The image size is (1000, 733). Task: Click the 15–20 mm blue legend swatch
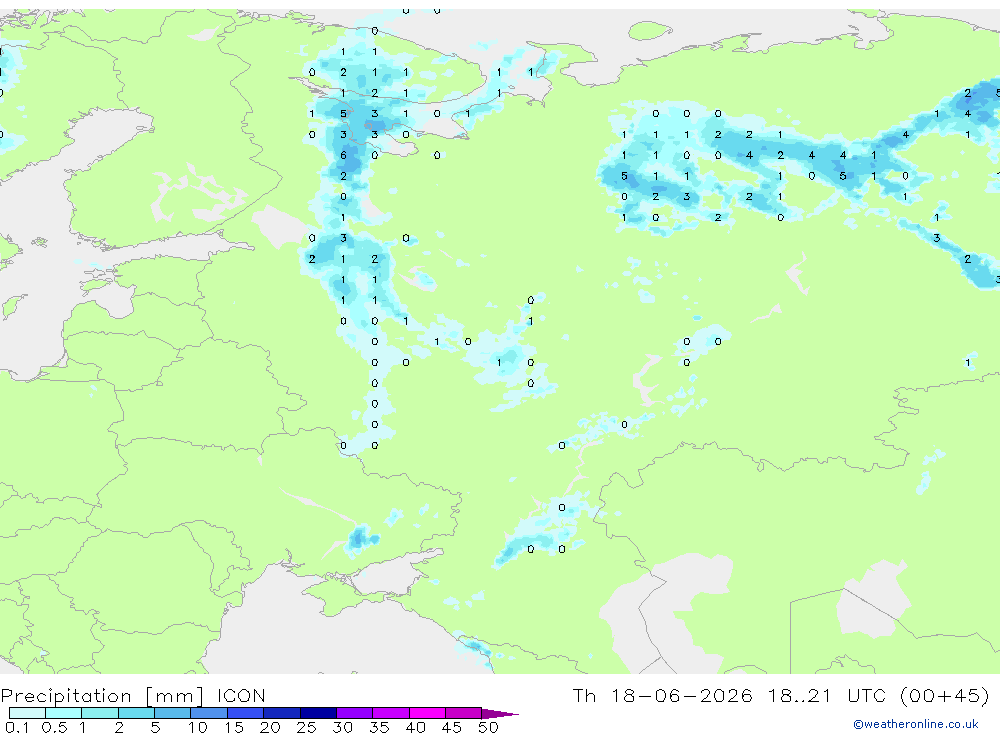point(246,713)
